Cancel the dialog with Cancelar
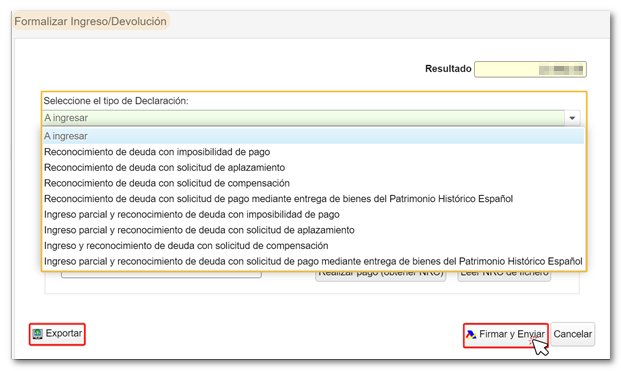This screenshot has width=621, height=371. 573,335
